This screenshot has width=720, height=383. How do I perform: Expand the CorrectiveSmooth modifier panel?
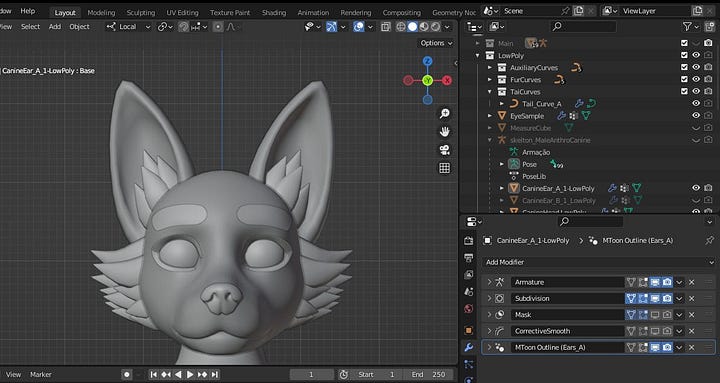click(489, 331)
